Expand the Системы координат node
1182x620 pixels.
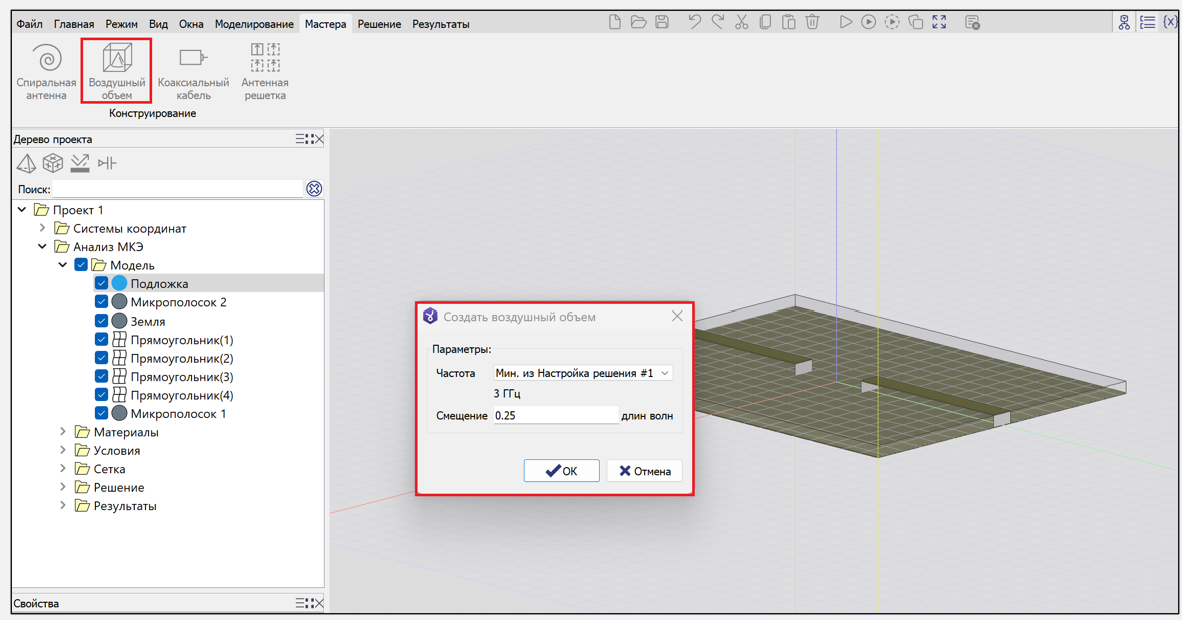(43, 228)
